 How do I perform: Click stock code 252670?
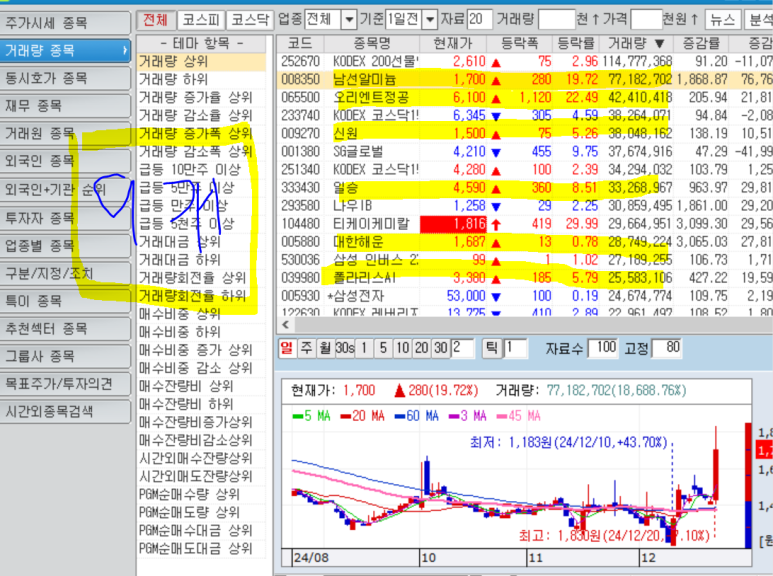[300, 62]
